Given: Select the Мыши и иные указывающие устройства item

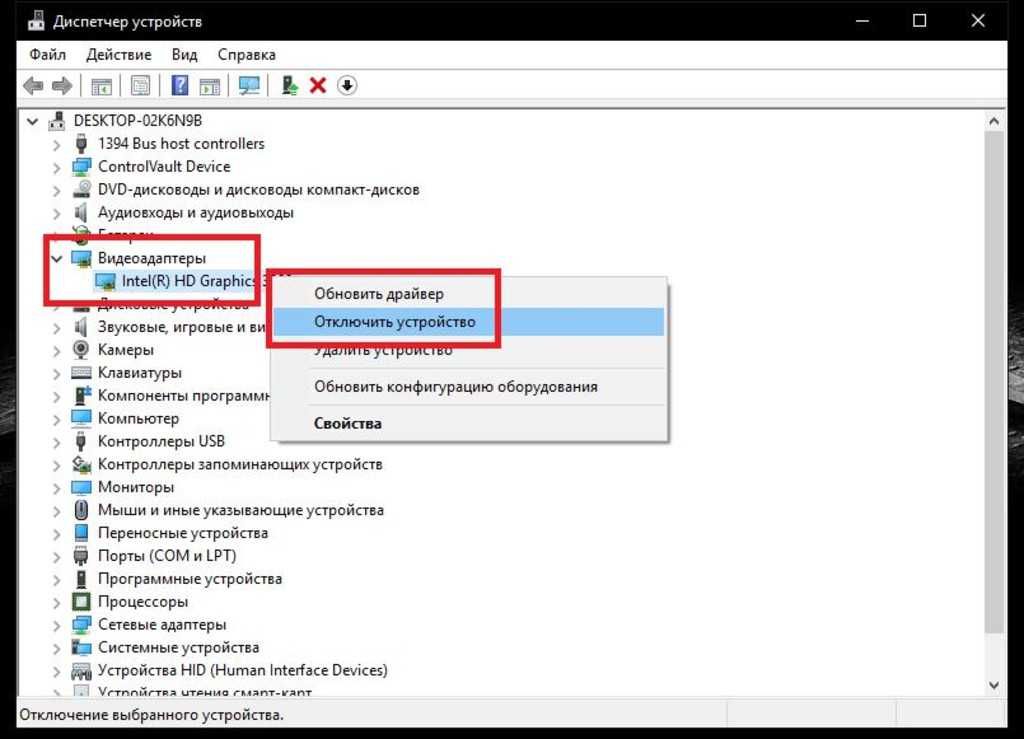Looking at the screenshot, I should pyautogui.click(x=241, y=510).
